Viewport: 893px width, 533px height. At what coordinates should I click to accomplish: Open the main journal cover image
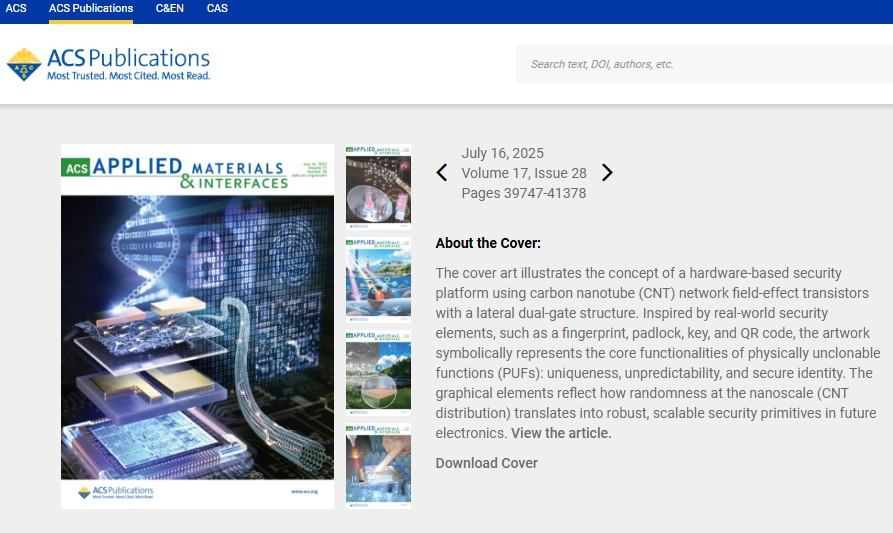tap(198, 326)
